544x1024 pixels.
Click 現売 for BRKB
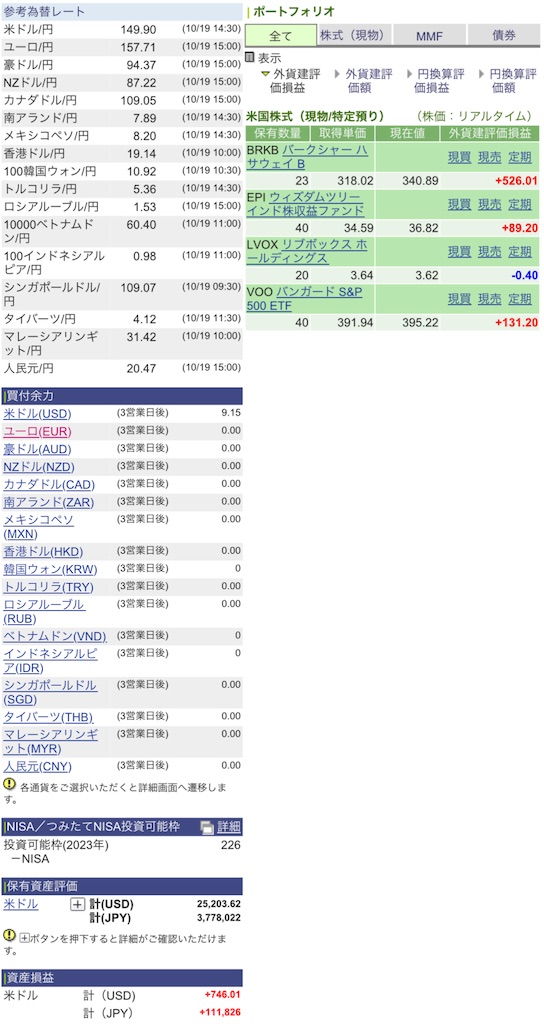[490, 157]
